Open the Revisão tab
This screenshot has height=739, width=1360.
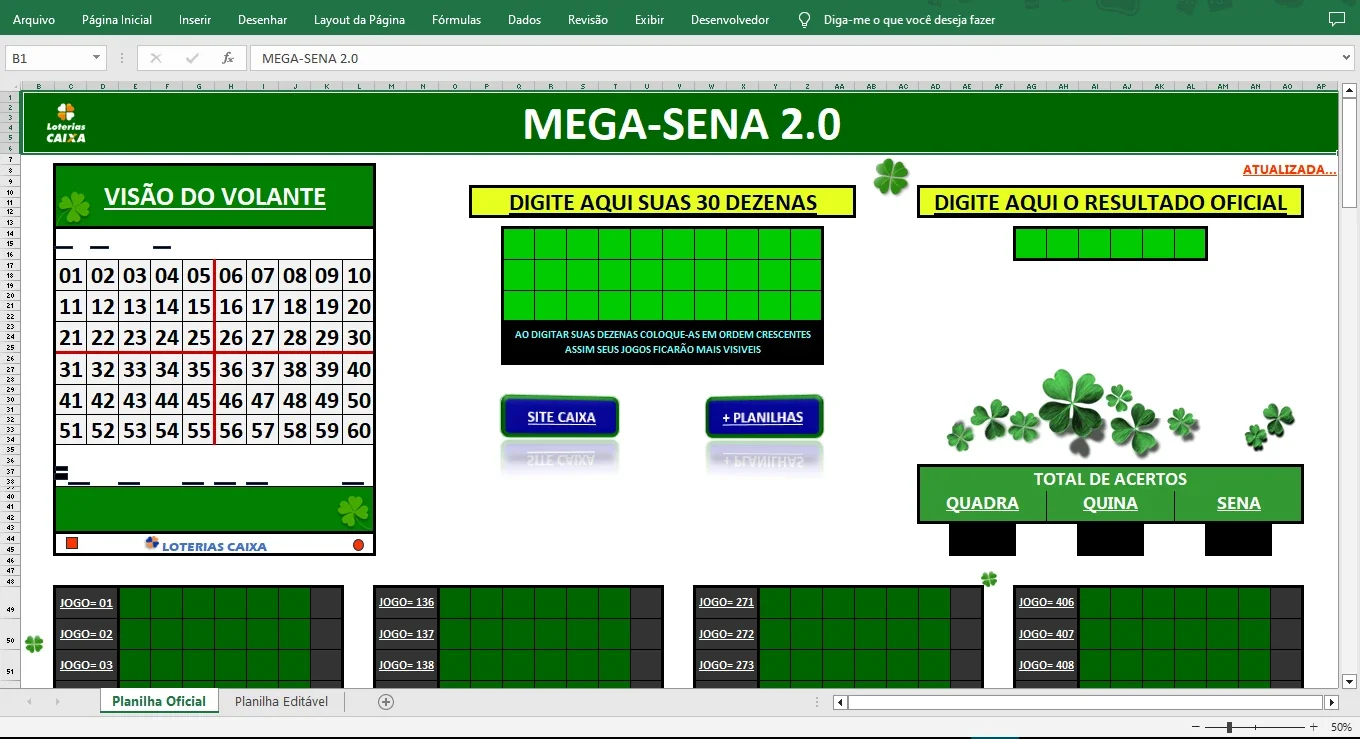point(588,20)
